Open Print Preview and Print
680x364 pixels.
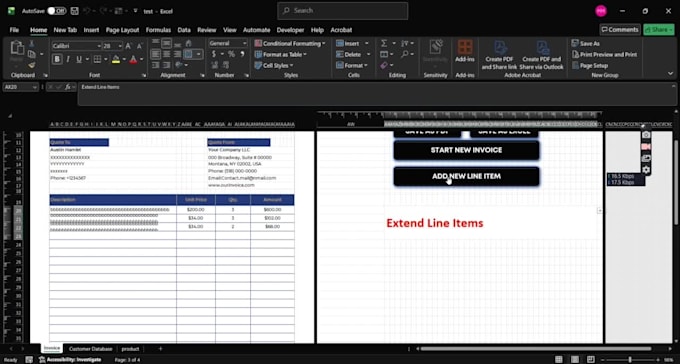coord(604,55)
